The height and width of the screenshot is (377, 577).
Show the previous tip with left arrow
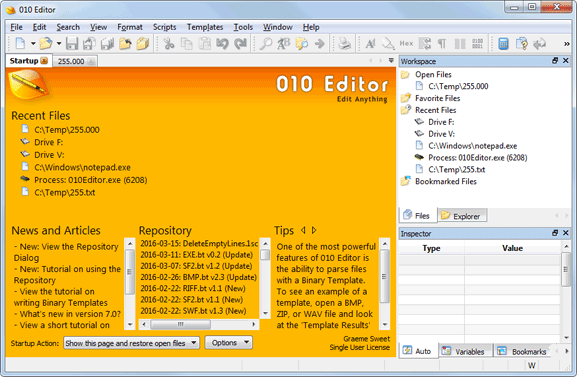pos(303,230)
